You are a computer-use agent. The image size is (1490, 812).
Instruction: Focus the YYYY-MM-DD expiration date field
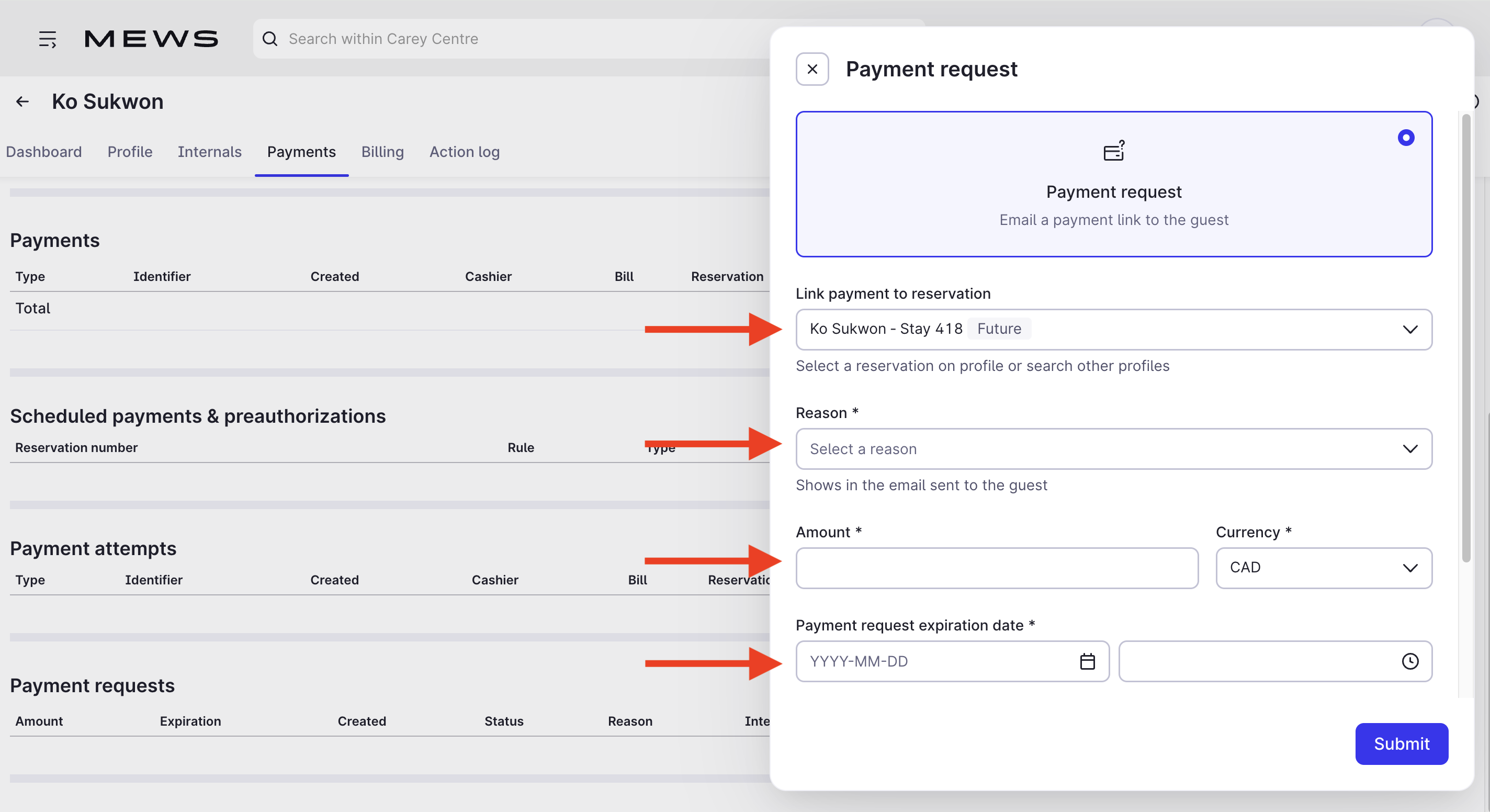click(937, 661)
